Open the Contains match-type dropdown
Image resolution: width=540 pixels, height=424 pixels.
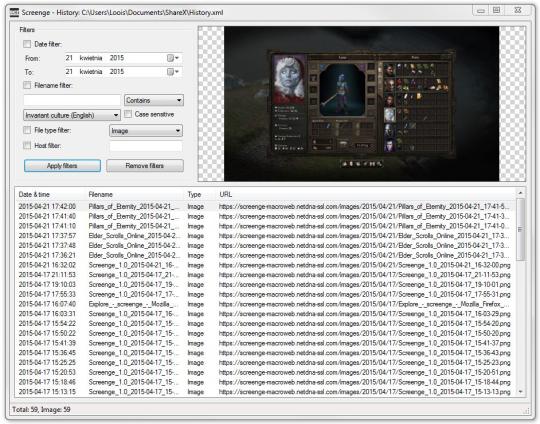tap(154, 100)
